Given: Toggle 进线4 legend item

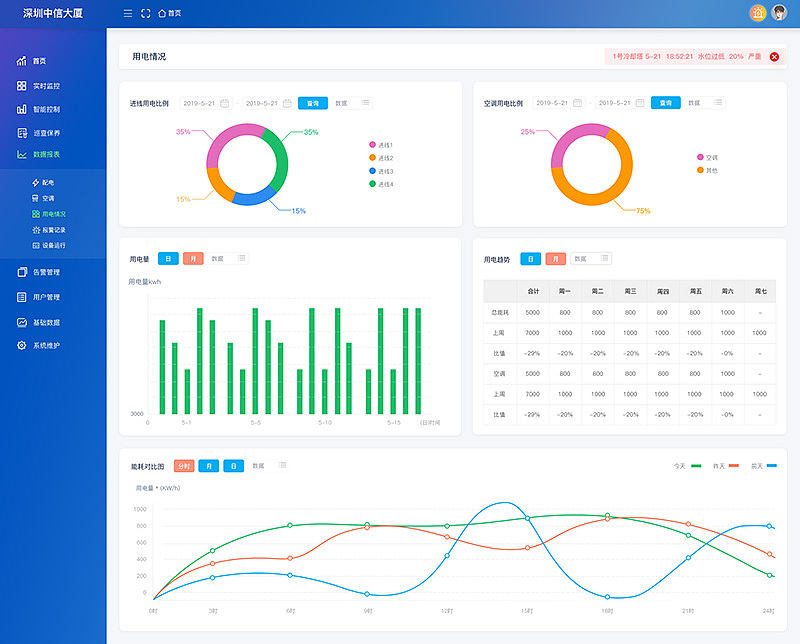Looking at the screenshot, I should tap(381, 184).
